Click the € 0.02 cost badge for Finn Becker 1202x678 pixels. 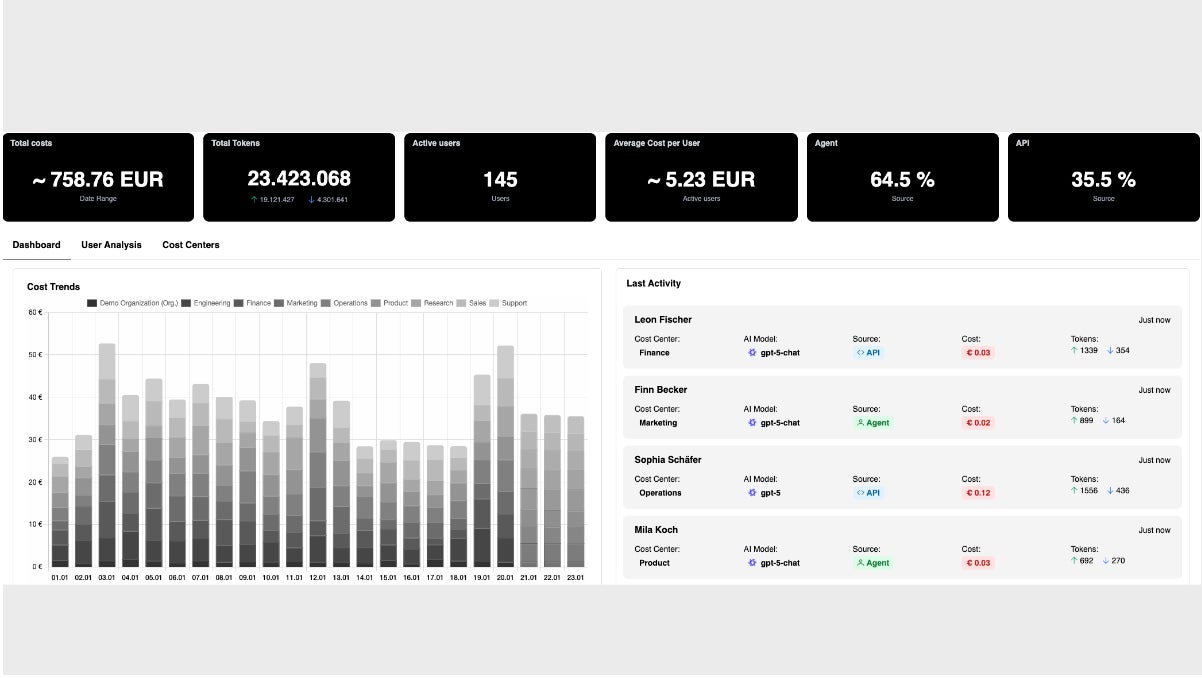pyautogui.click(x=978, y=422)
